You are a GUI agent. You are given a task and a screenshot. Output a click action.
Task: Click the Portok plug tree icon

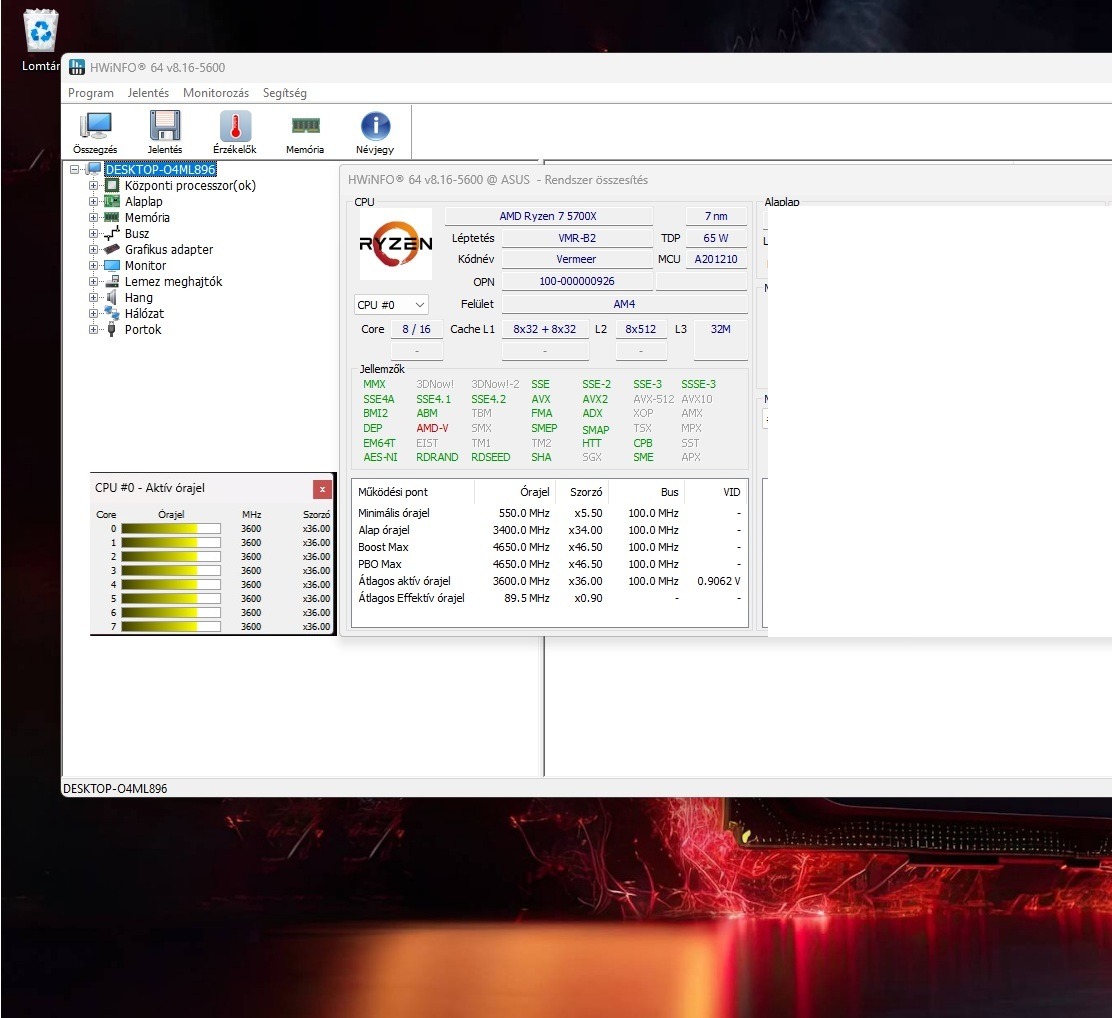pos(111,329)
